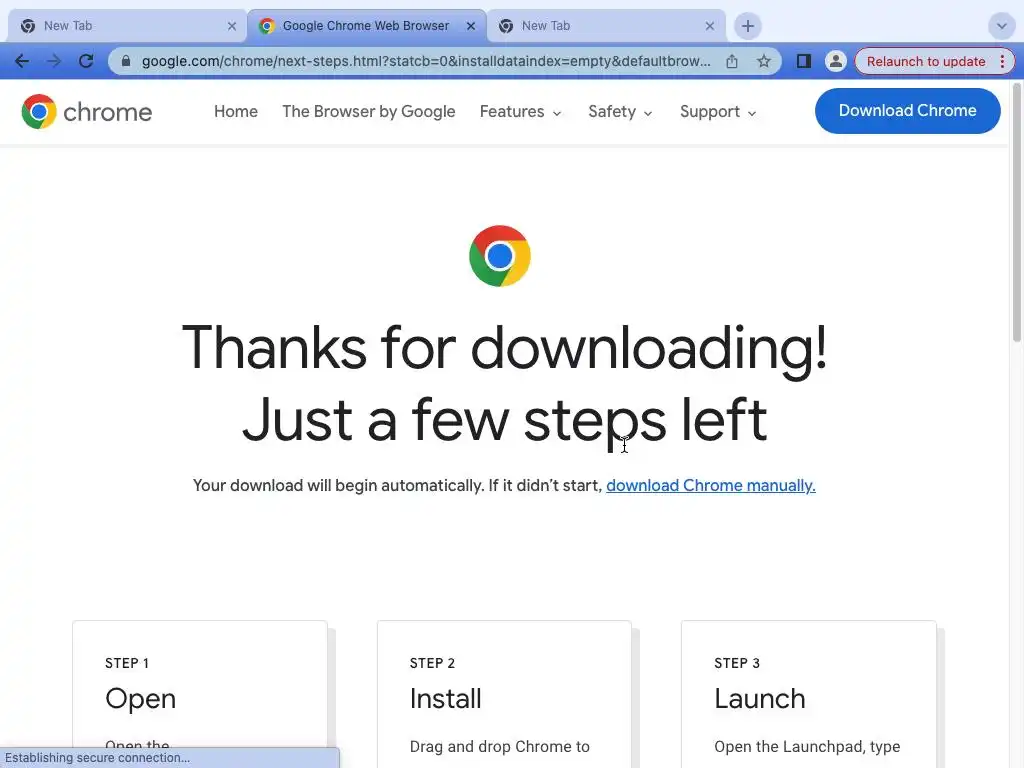This screenshot has width=1024, height=768.
Task: Select the Google Chrome Web Browser tab
Action: pos(366,26)
